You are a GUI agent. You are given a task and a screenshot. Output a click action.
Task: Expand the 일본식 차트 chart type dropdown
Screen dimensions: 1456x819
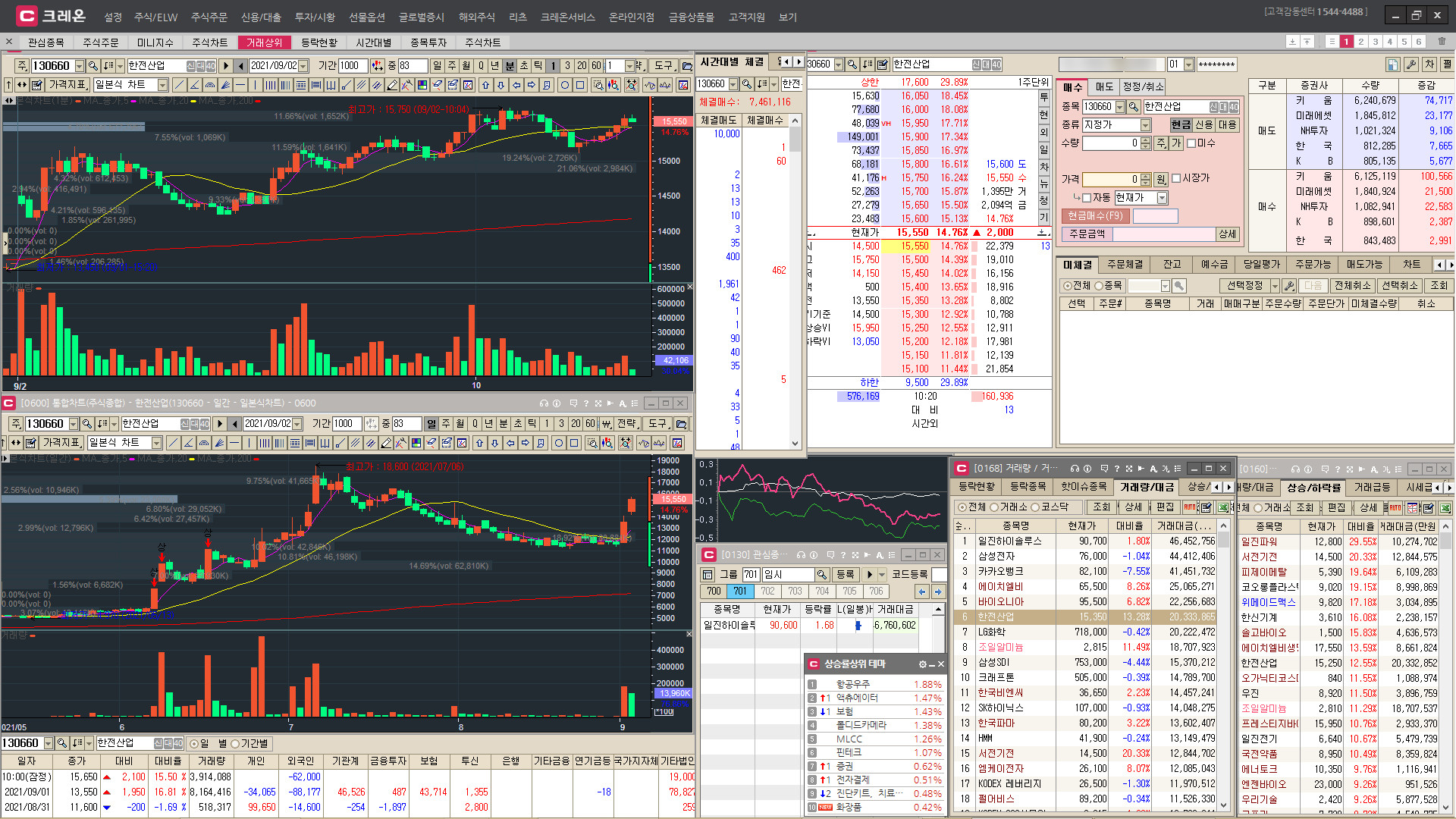(162, 85)
